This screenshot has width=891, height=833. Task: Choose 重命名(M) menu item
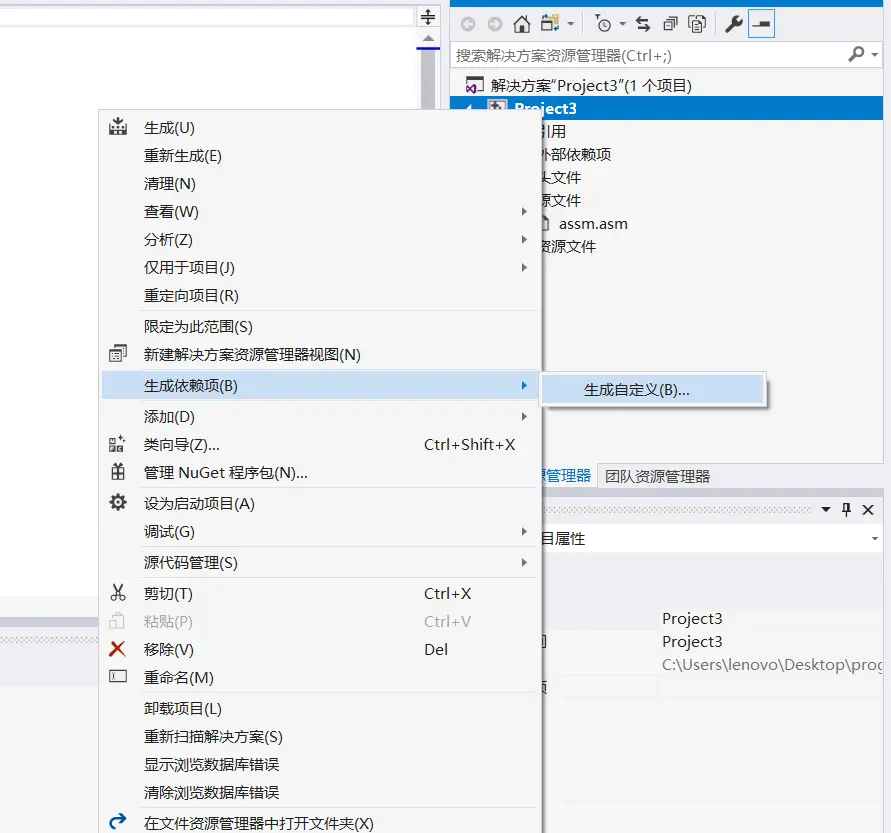click(320, 677)
